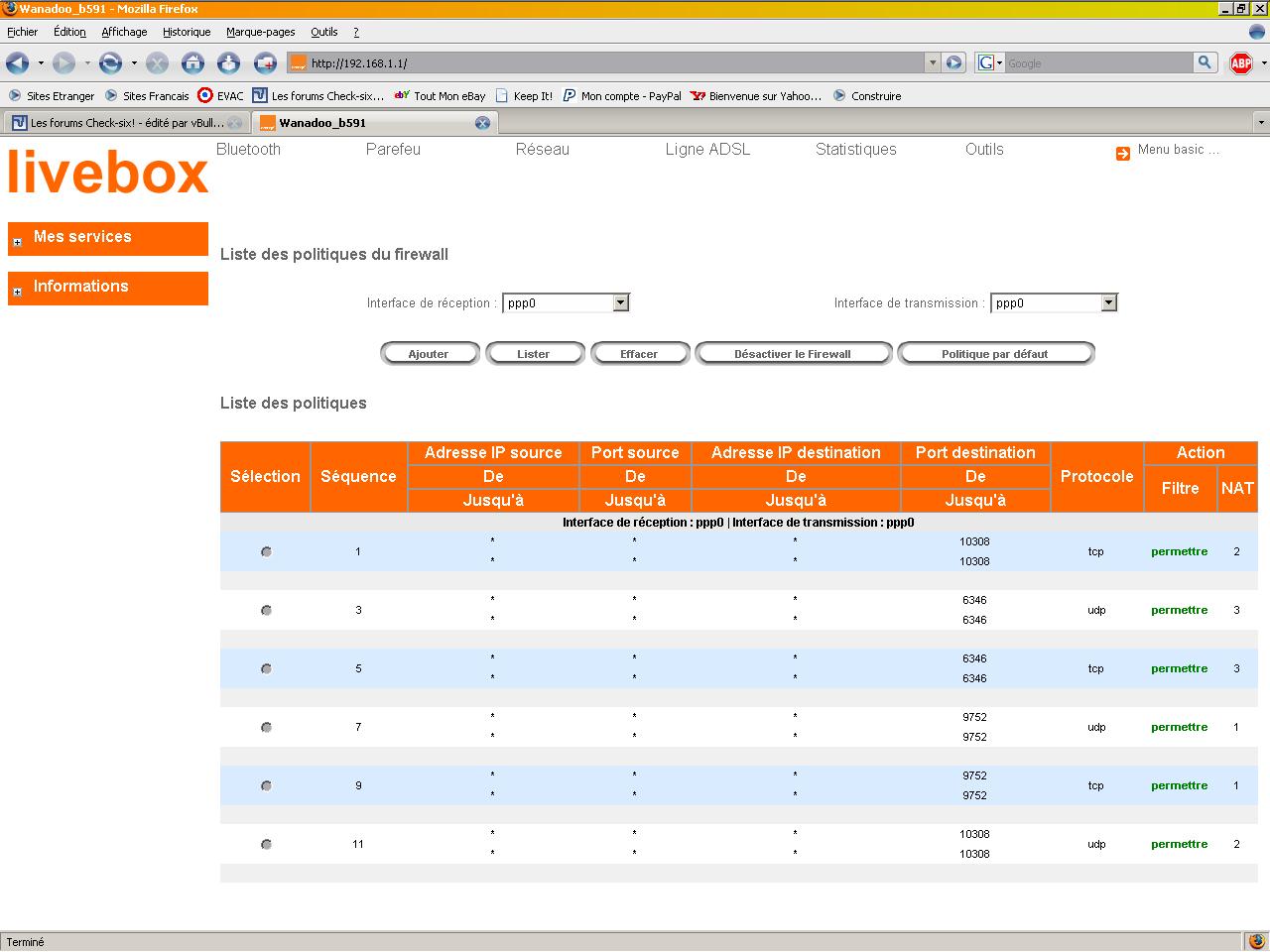This screenshot has width=1270, height=952.
Task: Open the Interface de transmission dropdown
Action: click(1054, 303)
